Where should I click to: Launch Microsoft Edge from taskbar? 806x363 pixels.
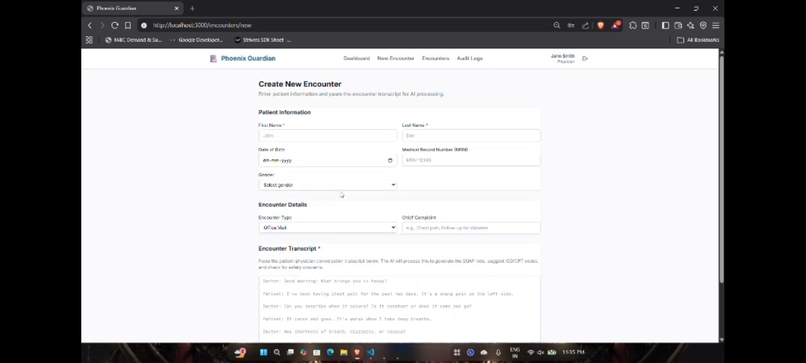331,352
